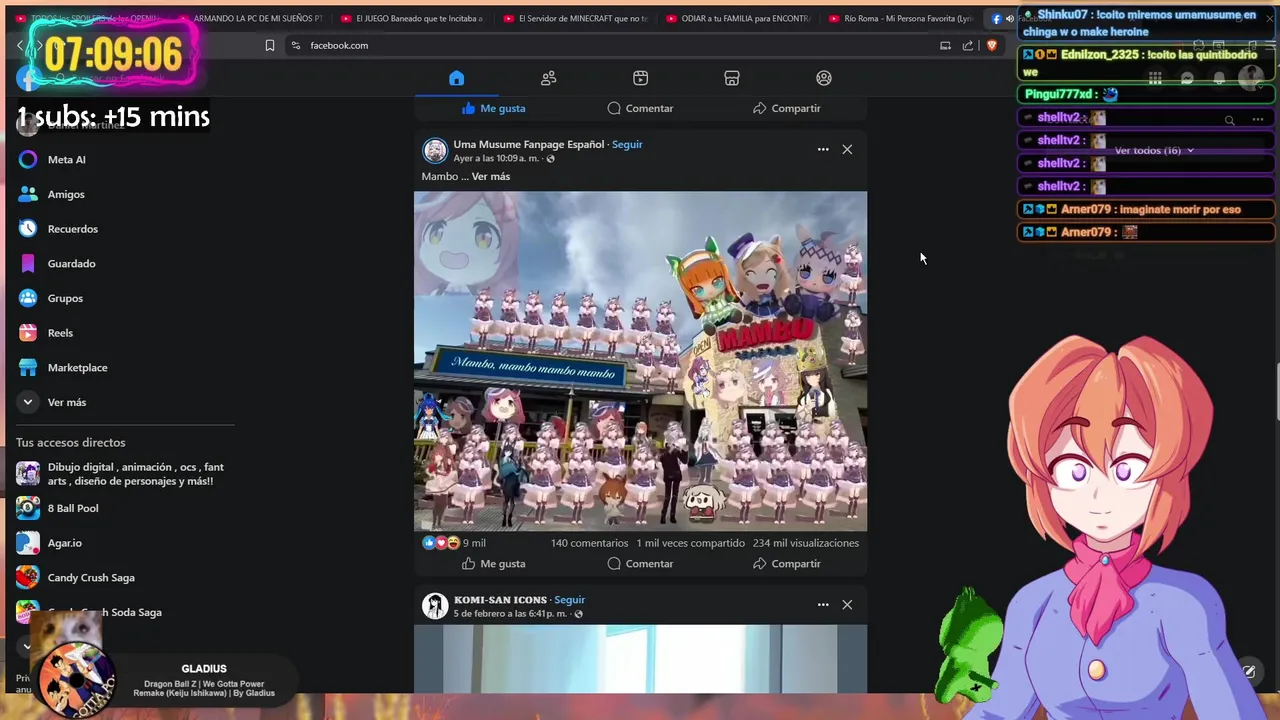Click the new message pencil icon
Viewport: 1280px width, 720px height.
tap(1249, 672)
